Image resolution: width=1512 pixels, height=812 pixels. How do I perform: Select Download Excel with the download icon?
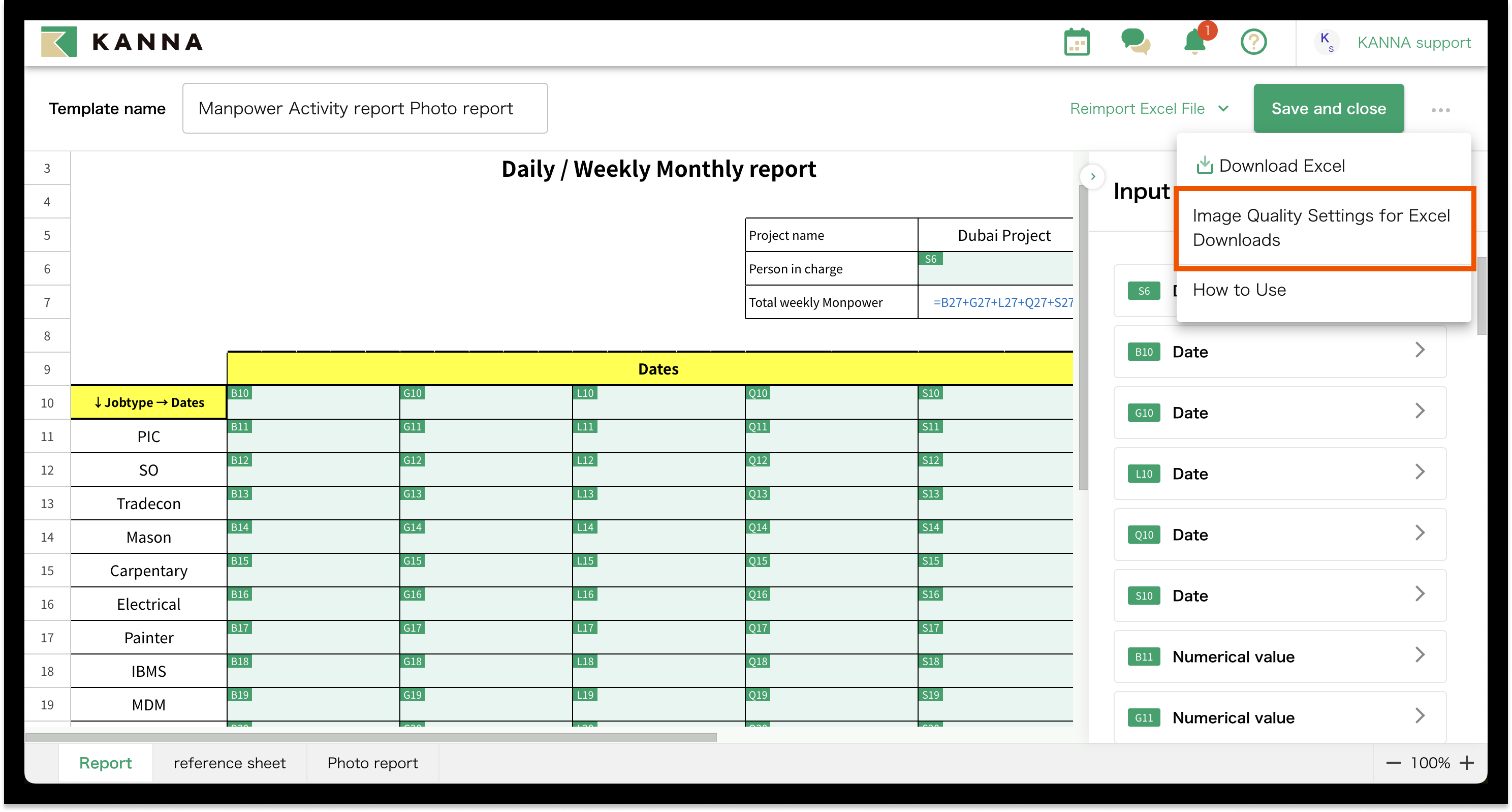[1280, 165]
